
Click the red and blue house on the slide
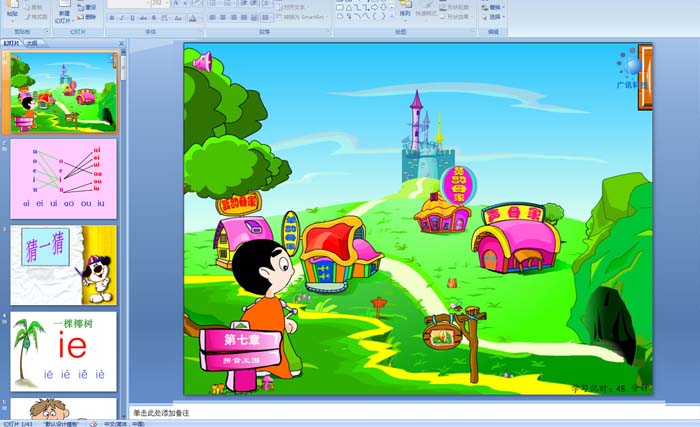[339, 254]
